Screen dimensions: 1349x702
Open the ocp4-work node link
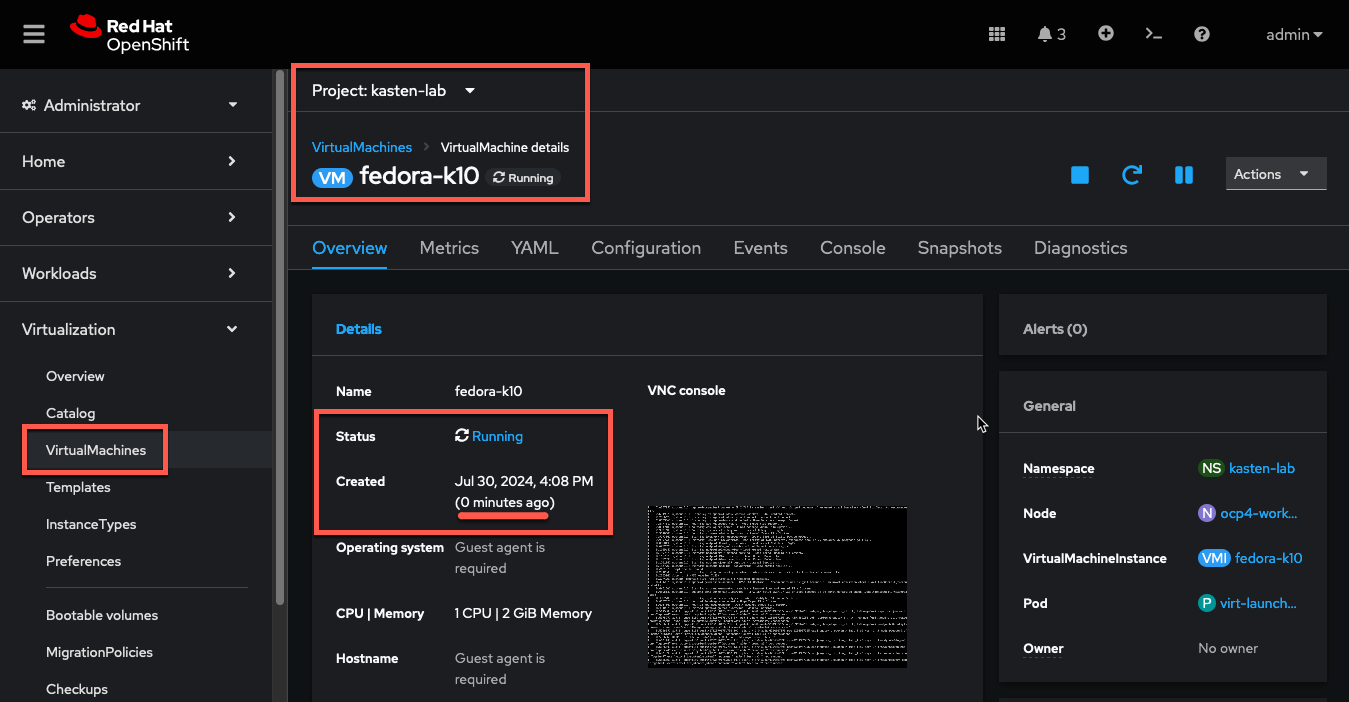[x=1259, y=513]
